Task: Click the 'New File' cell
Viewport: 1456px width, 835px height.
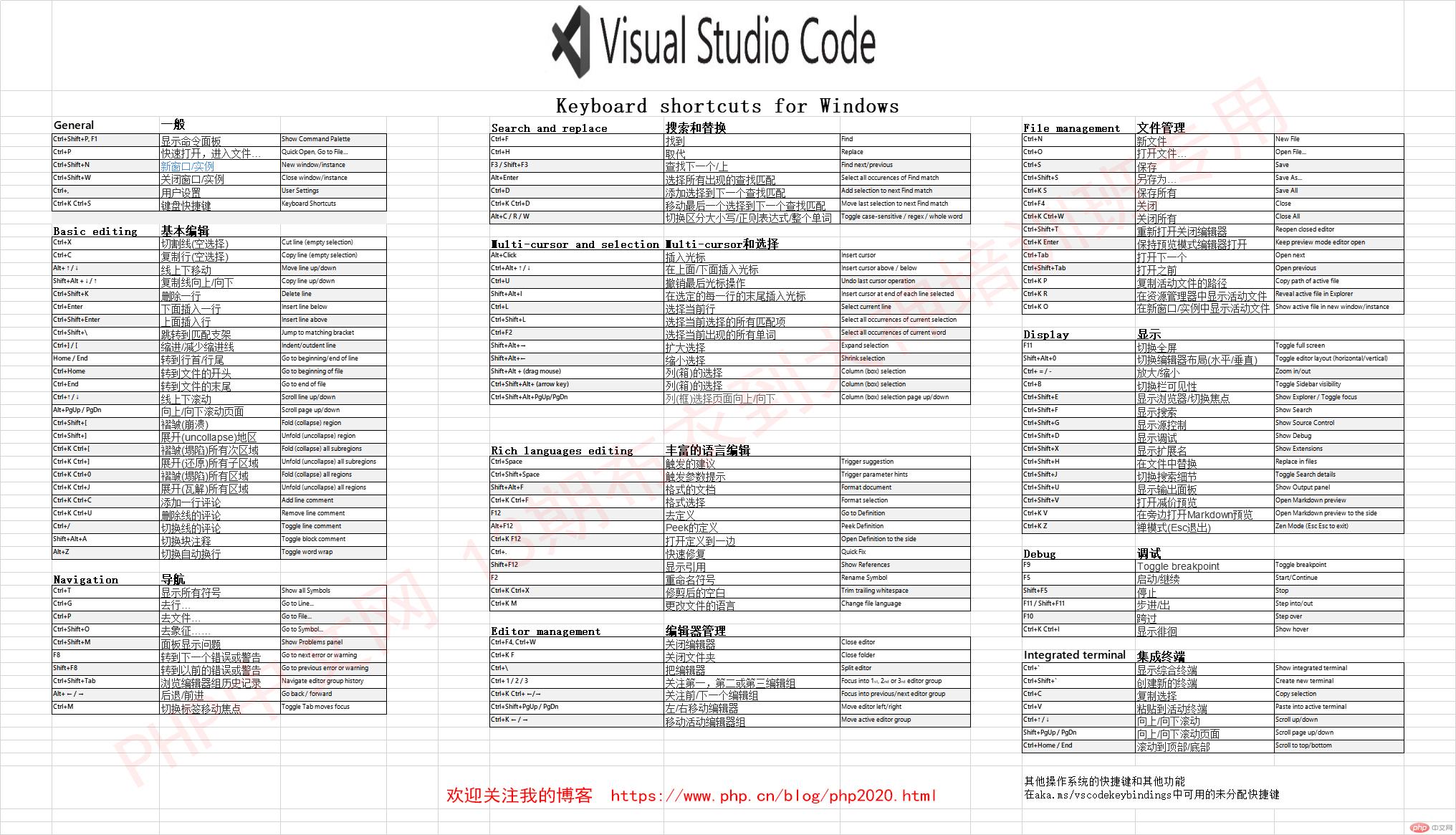Action: tap(1338, 140)
